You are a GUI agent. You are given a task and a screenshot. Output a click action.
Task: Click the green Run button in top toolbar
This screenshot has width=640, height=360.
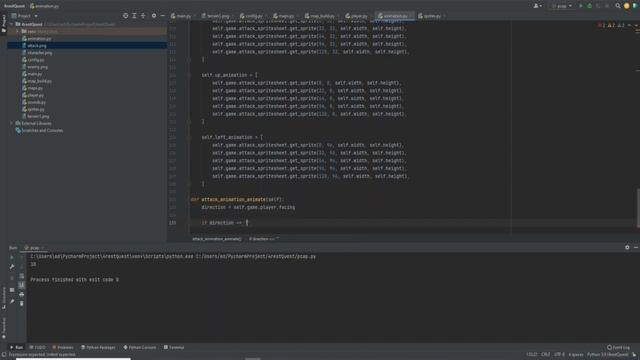[x=581, y=6]
